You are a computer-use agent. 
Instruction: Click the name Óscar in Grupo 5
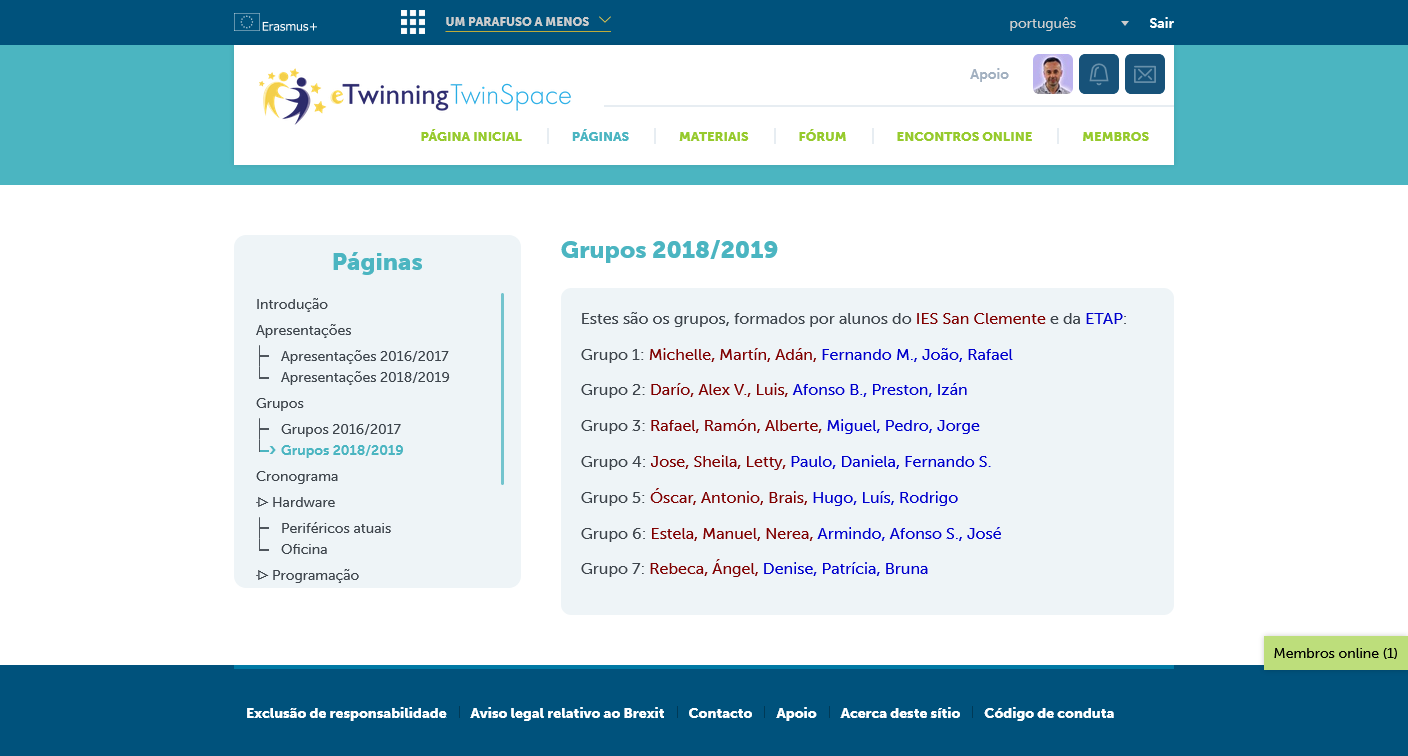(x=670, y=498)
